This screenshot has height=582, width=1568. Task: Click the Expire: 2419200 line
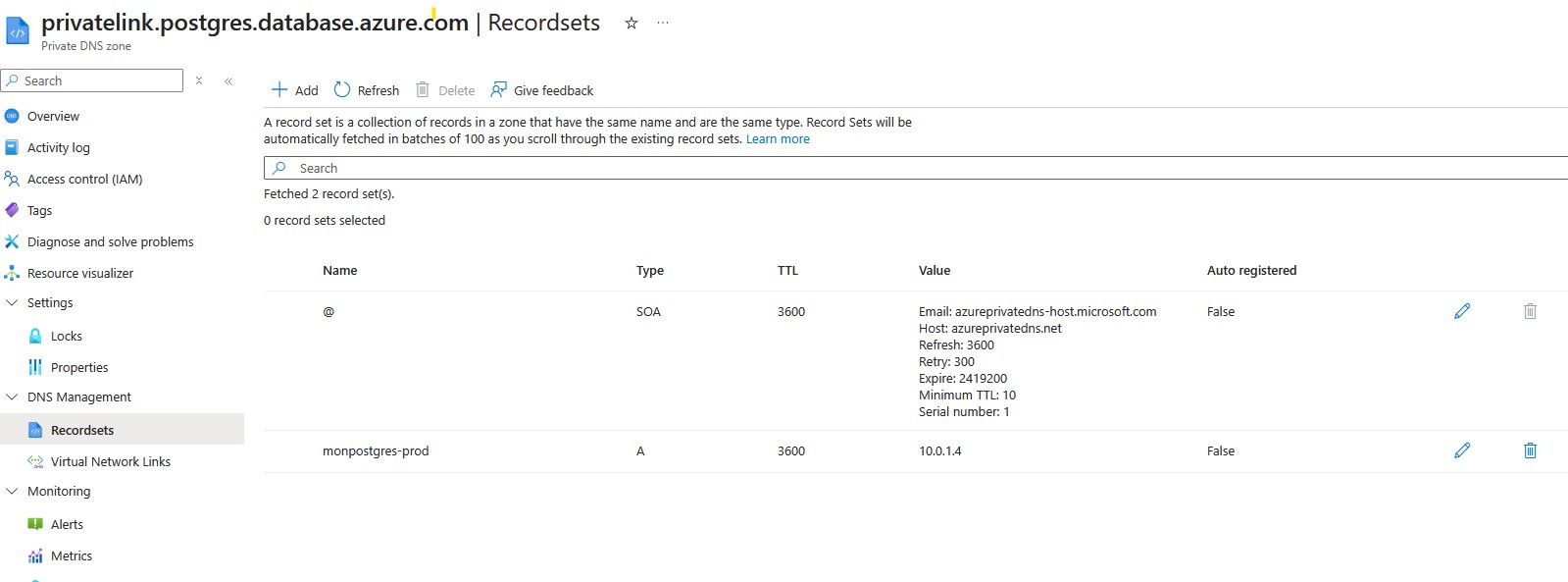(963, 378)
